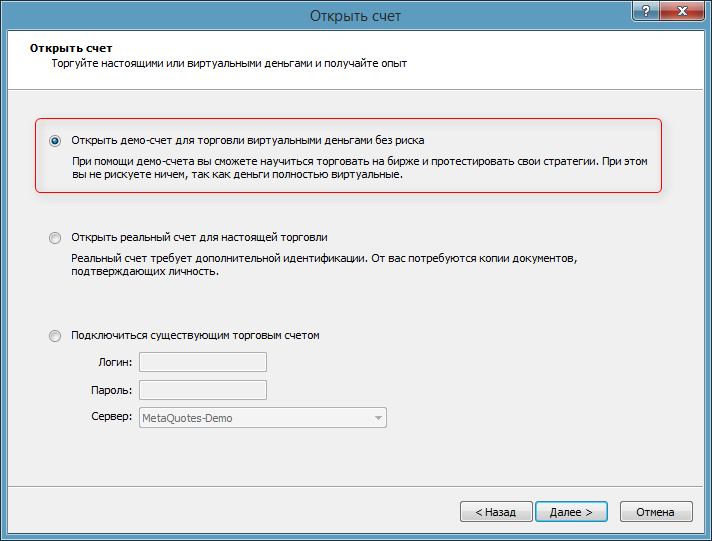Click the bold Открыть счет header
Viewport: 712px width, 541px height.
coord(71,48)
